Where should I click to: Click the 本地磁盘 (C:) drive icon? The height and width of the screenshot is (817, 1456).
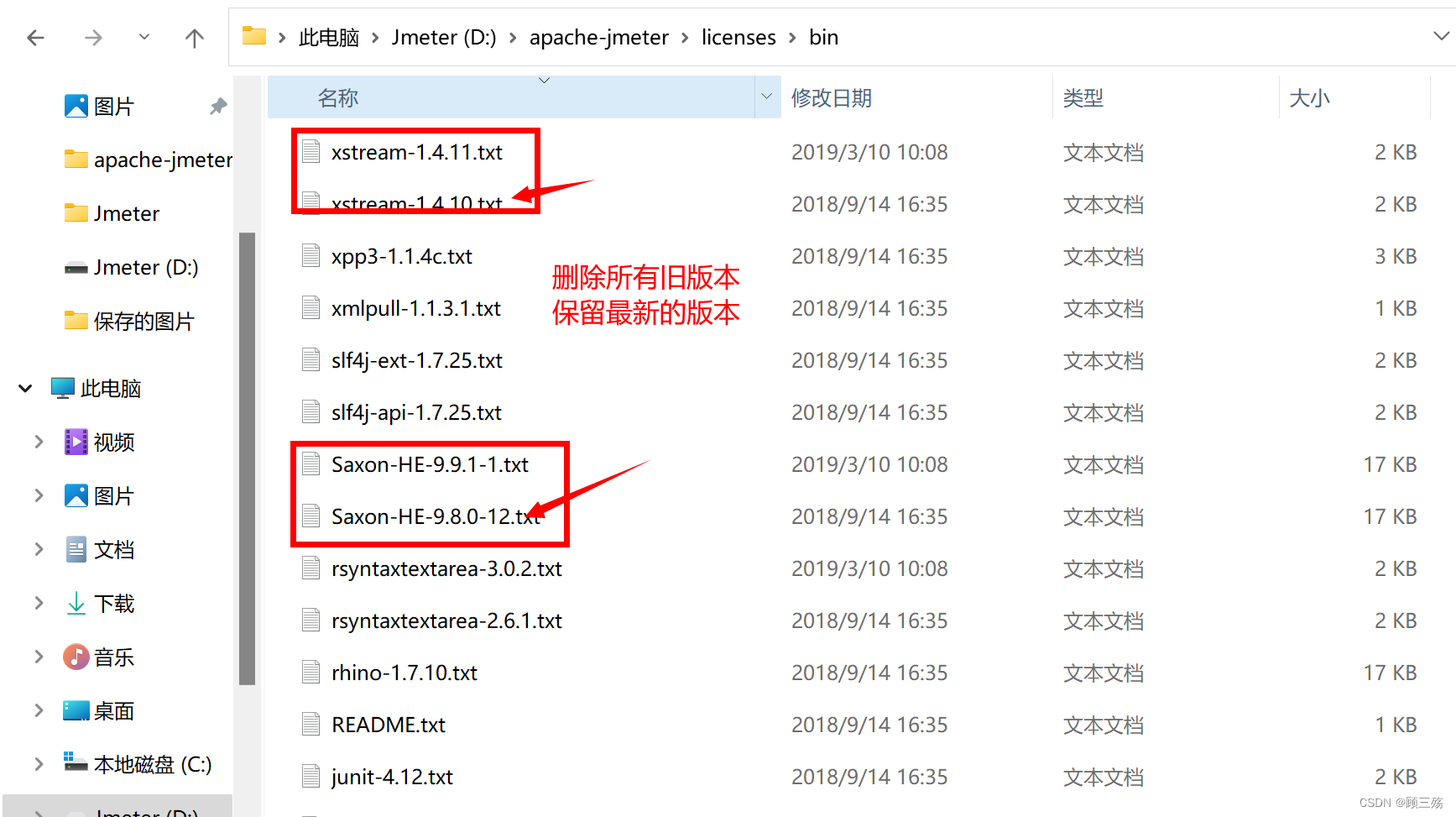coord(76,762)
